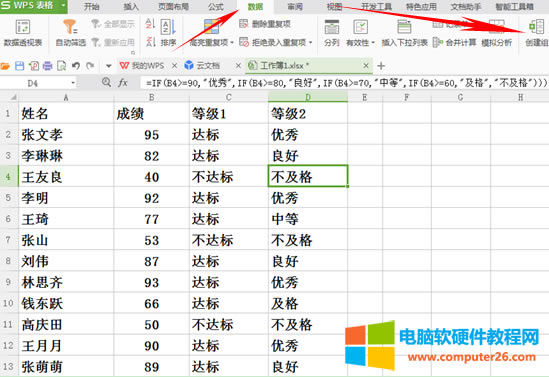Click the export to PDF icon
The width and height of the screenshot is (549, 377).
tap(34, 65)
